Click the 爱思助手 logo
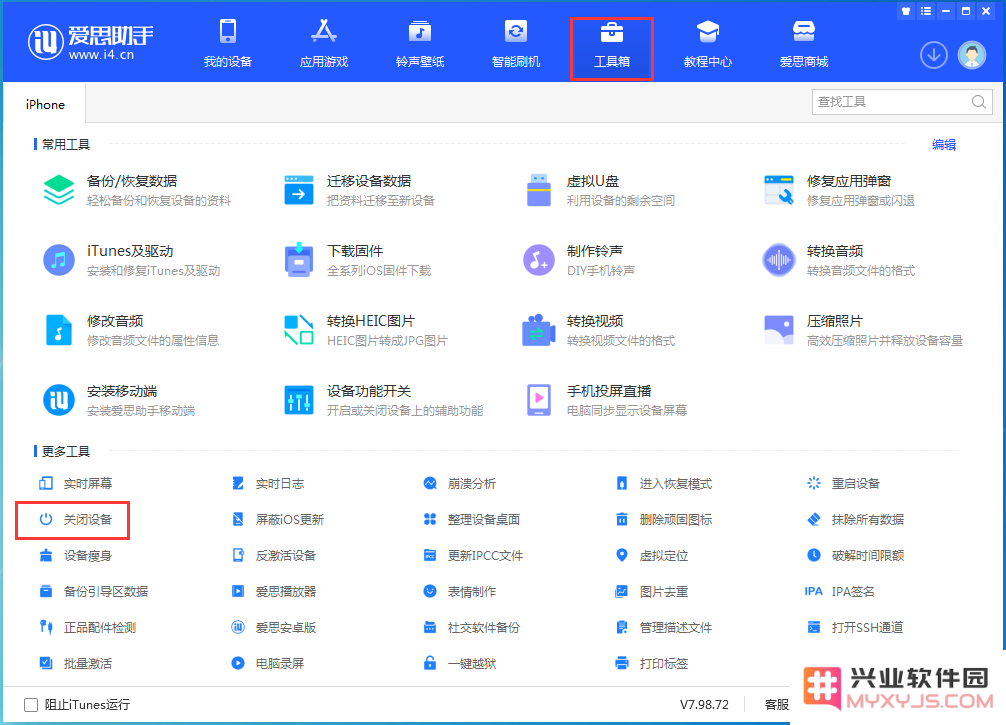The image size is (1006, 725). click(x=90, y=42)
